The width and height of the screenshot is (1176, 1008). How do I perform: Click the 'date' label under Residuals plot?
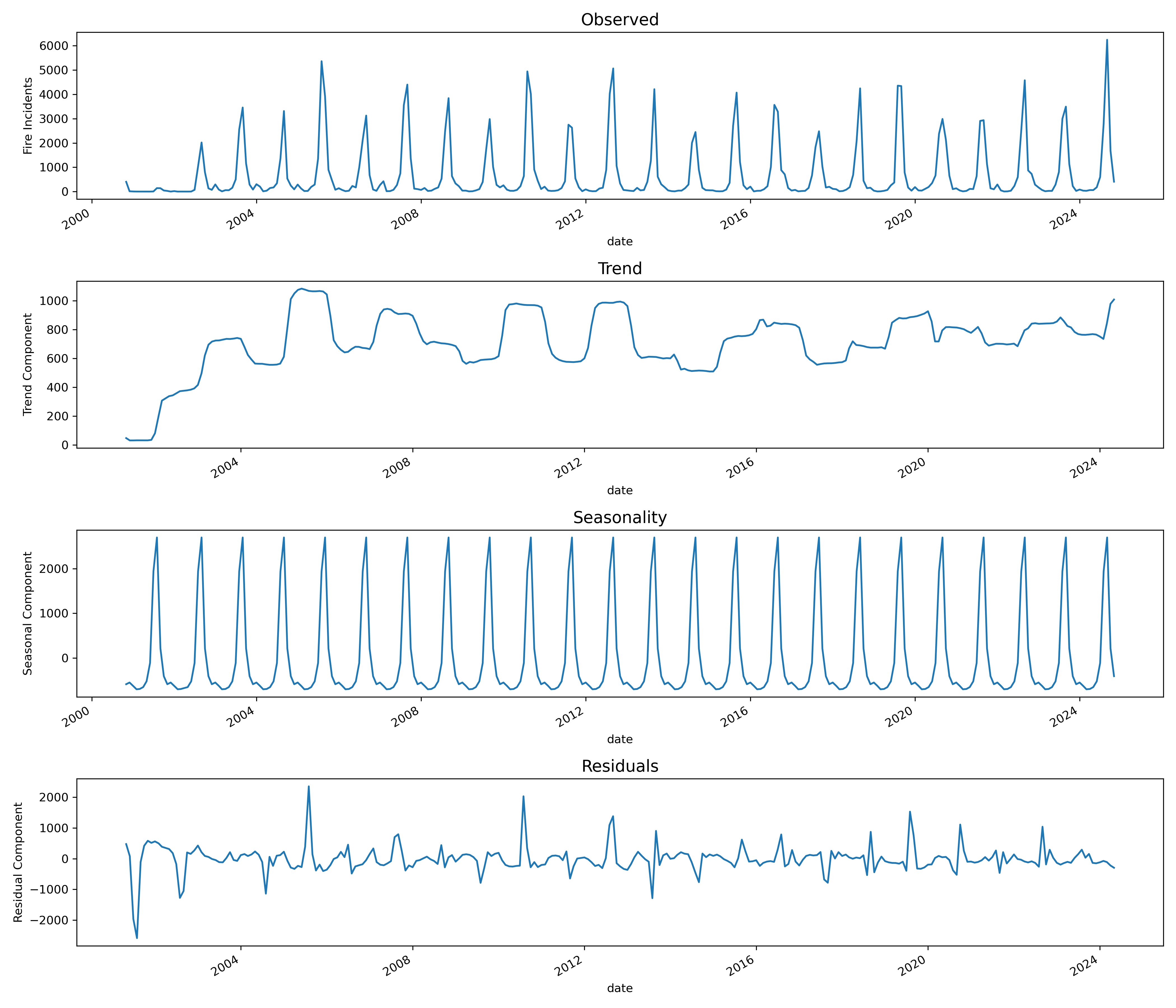tap(620, 988)
